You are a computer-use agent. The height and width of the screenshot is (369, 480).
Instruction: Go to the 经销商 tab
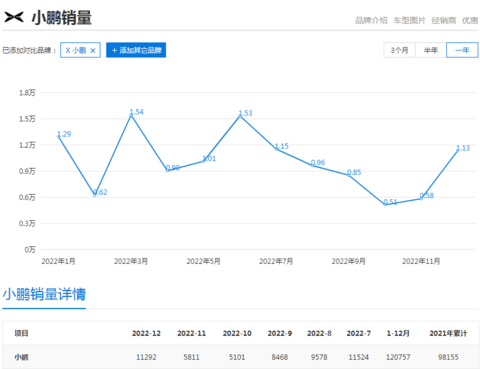point(444,20)
